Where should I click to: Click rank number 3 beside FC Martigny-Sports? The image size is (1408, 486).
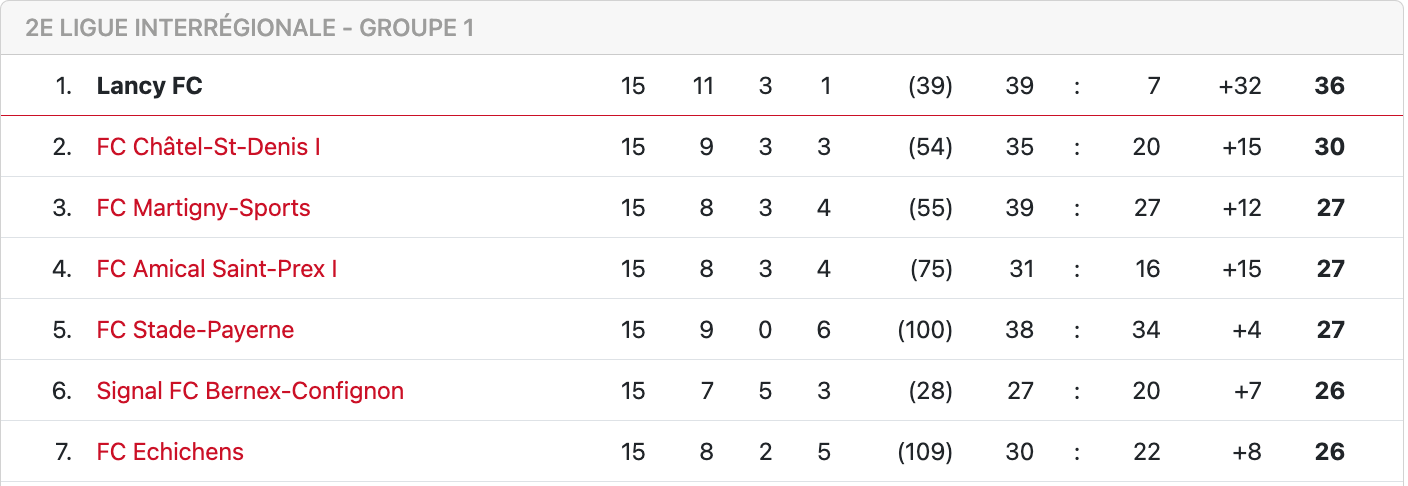click(62, 208)
